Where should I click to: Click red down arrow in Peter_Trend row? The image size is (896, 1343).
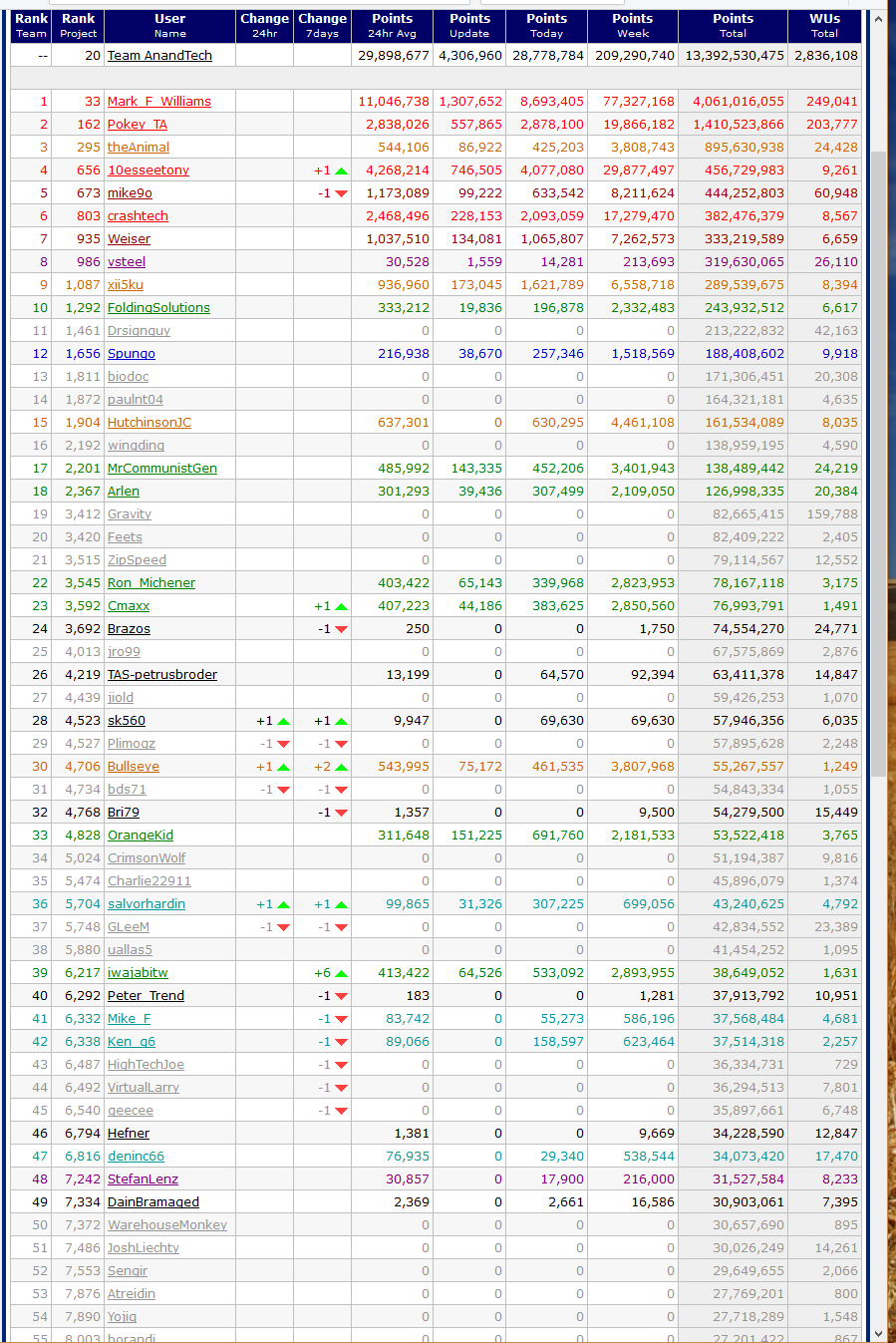341,997
